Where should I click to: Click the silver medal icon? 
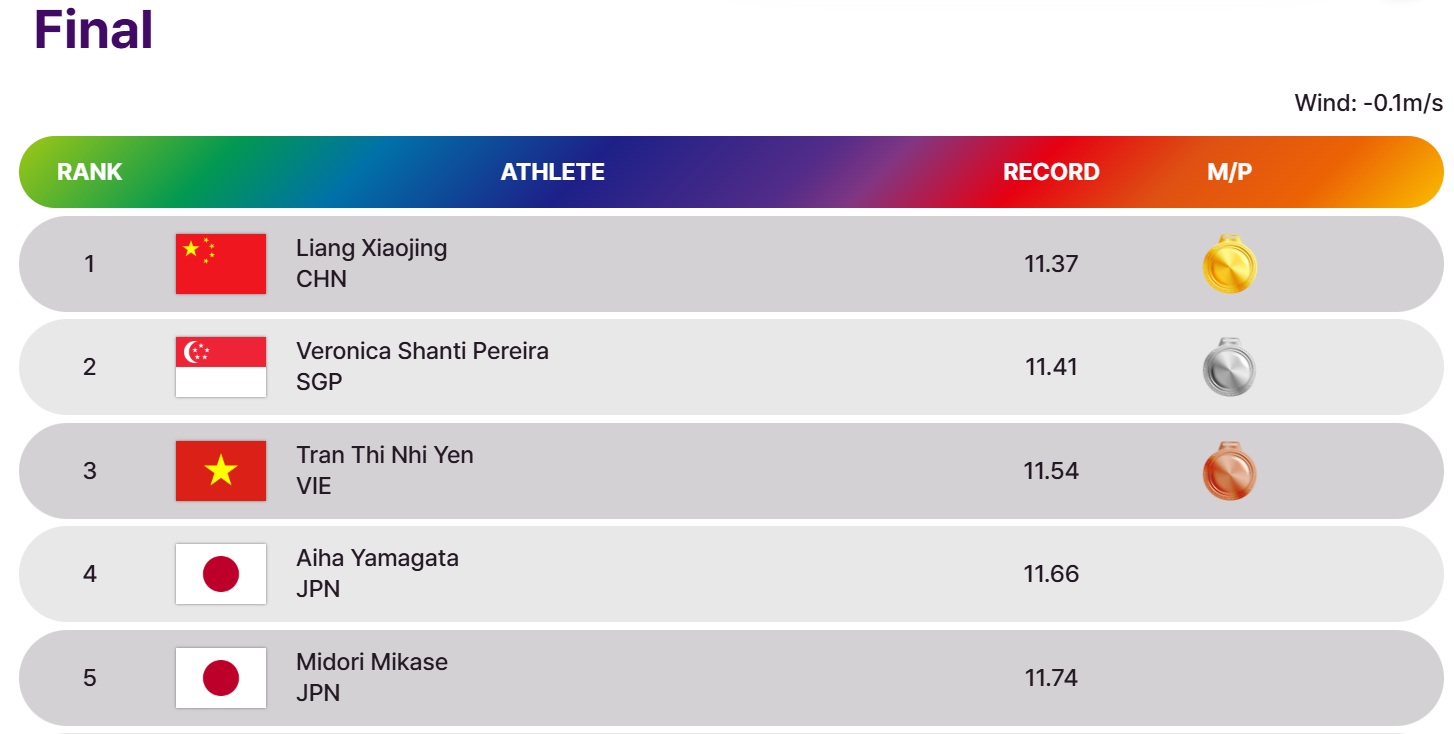point(1229,367)
